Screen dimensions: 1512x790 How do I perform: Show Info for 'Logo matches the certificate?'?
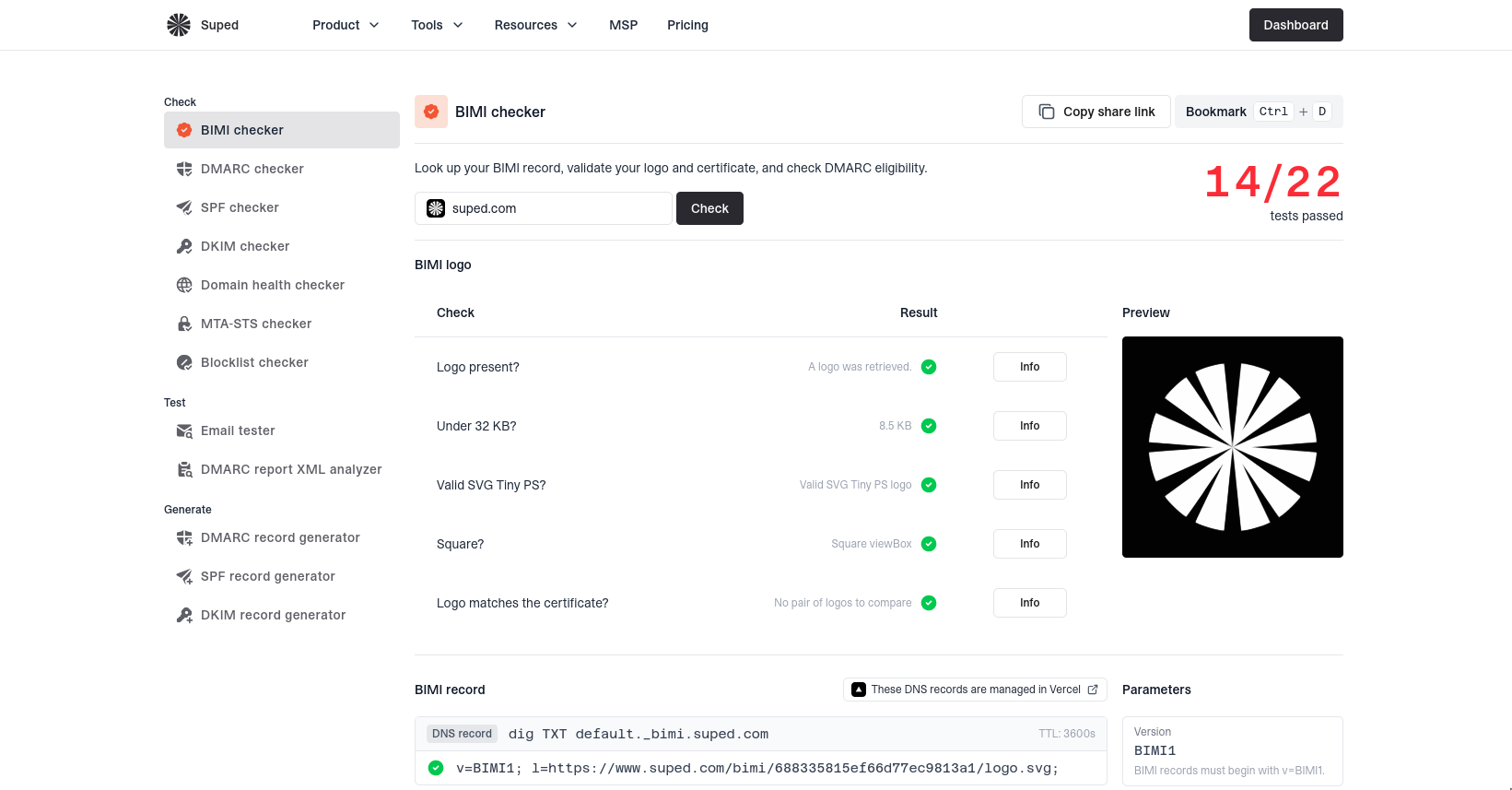pos(1030,603)
